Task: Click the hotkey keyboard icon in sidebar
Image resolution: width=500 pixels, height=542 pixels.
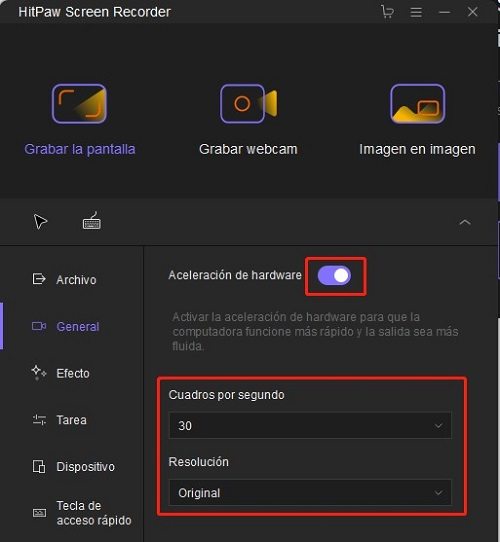Action: 39,513
